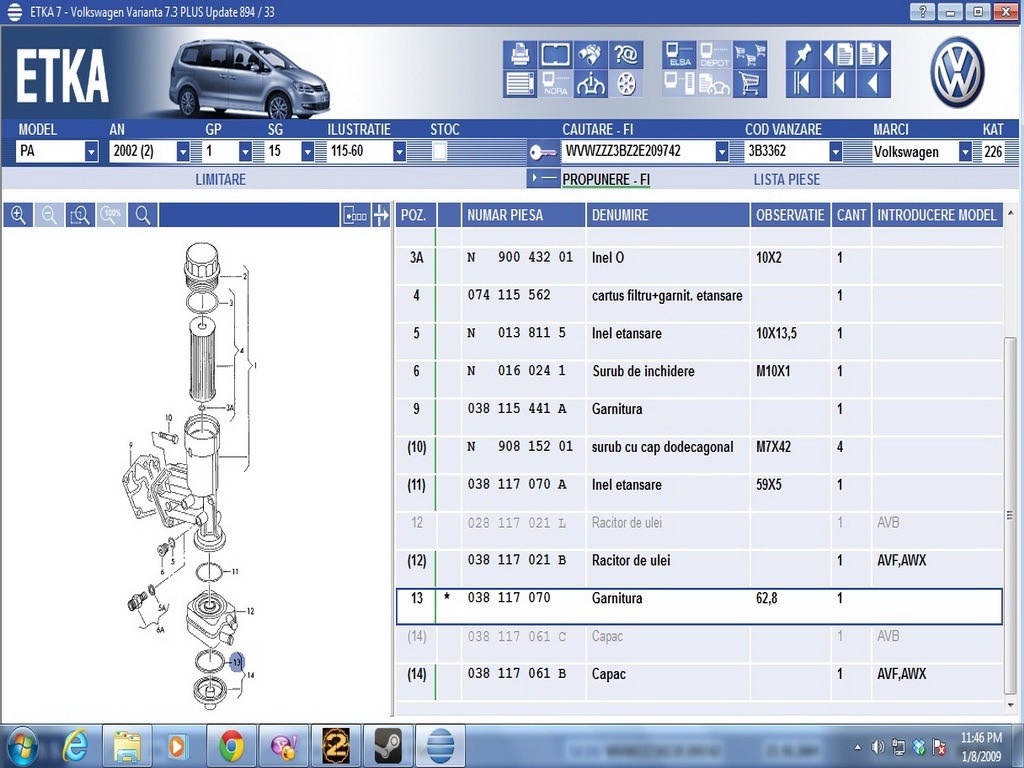Click the document and car icon

(714, 84)
